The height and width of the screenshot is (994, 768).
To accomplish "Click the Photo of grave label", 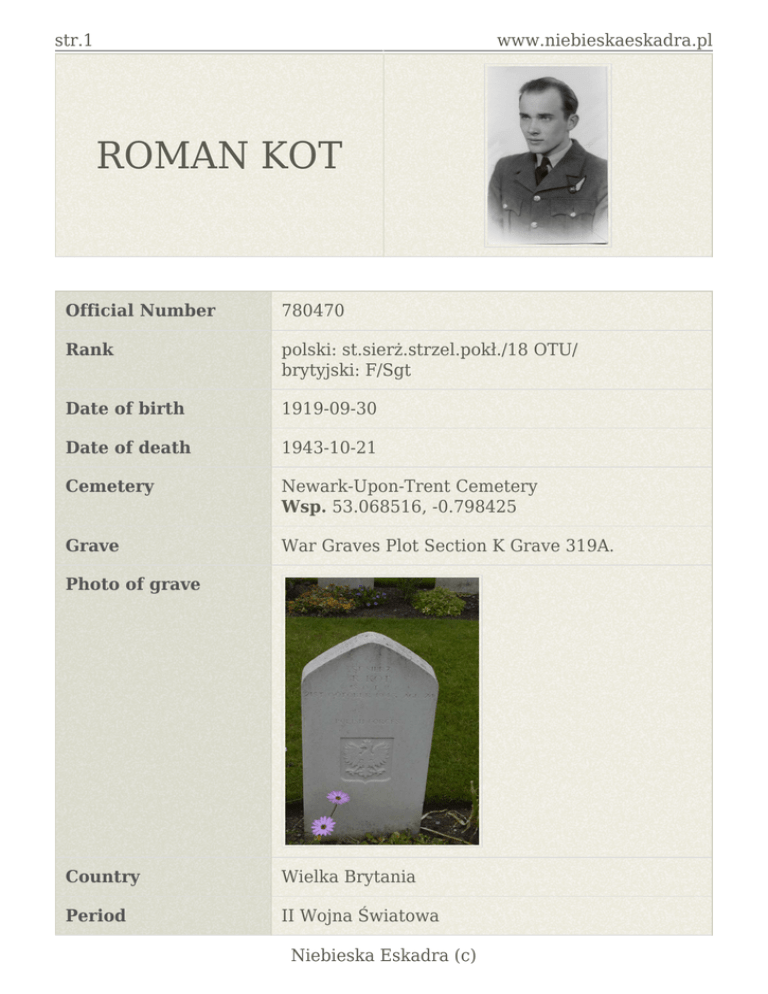I will [x=132, y=584].
